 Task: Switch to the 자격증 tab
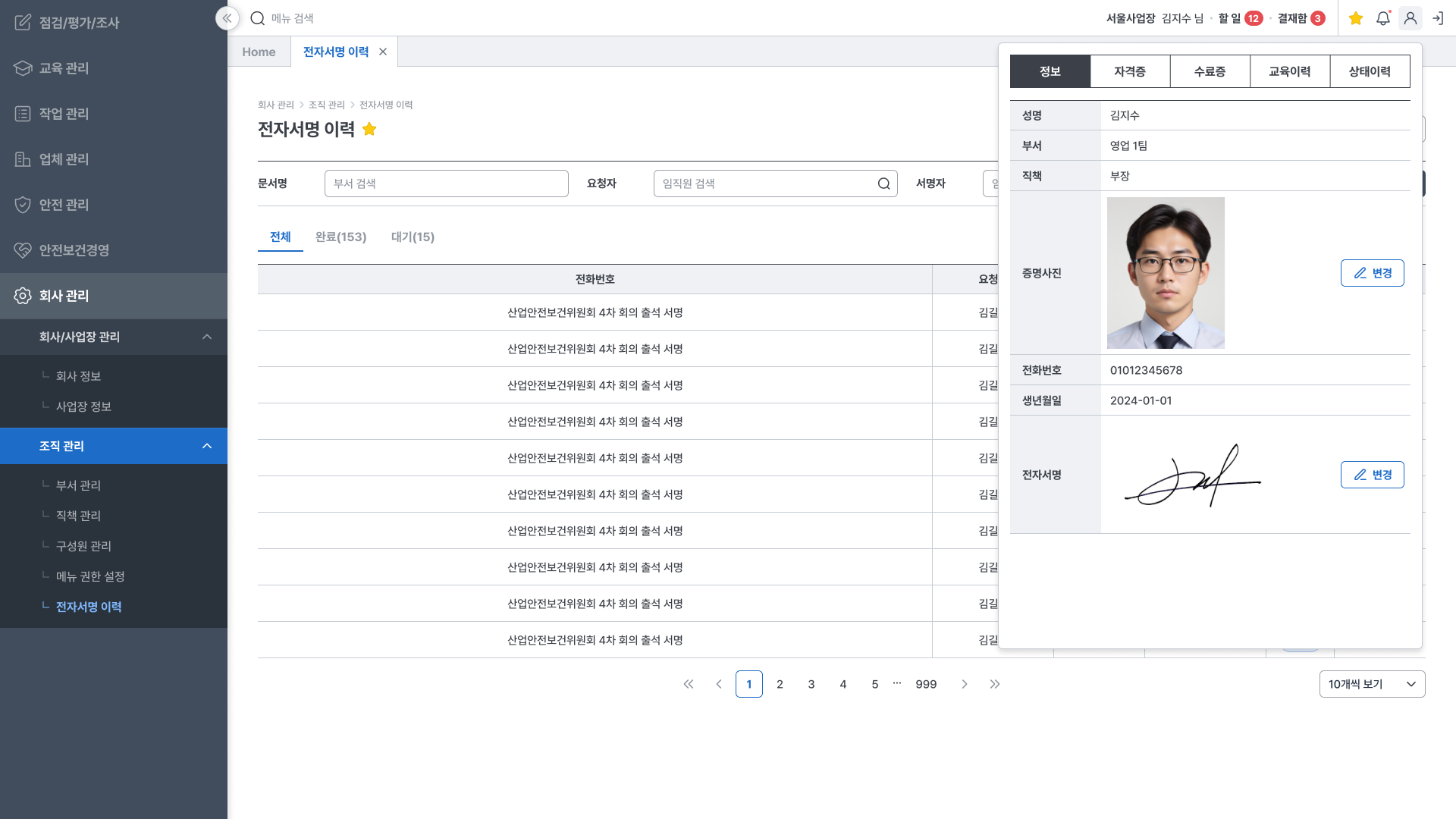pos(1130,71)
